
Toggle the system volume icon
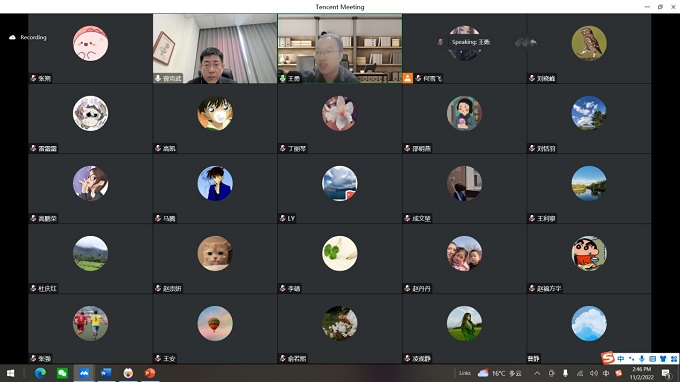point(594,373)
